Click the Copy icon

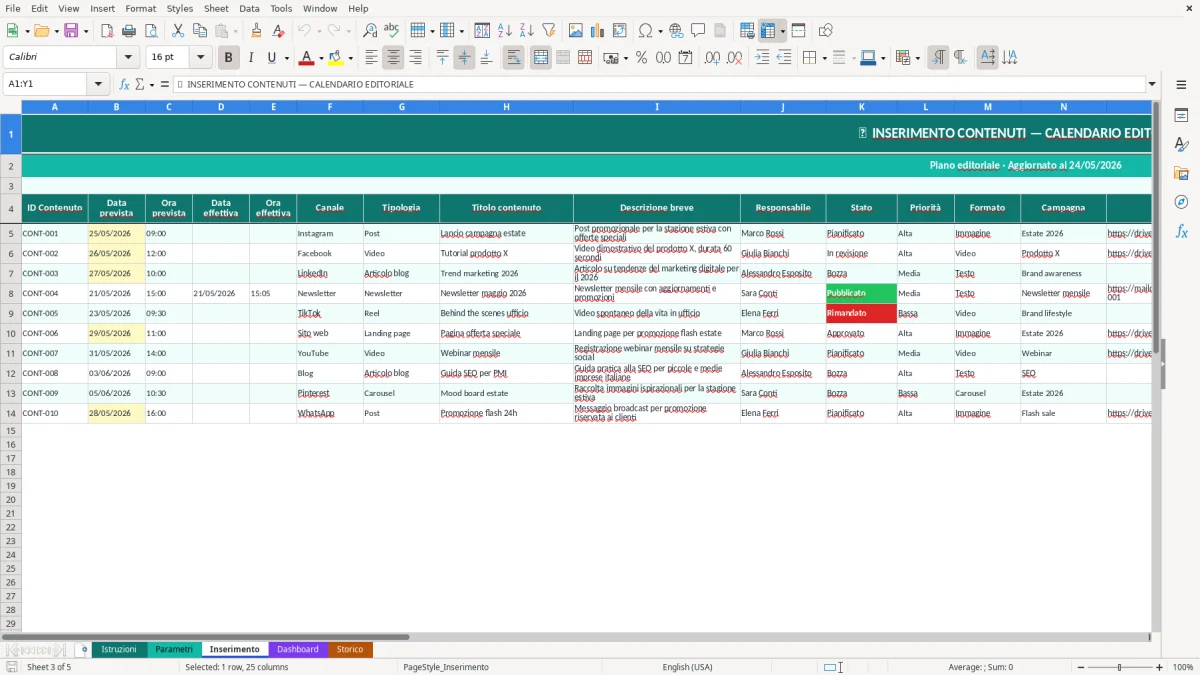coord(199,31)
